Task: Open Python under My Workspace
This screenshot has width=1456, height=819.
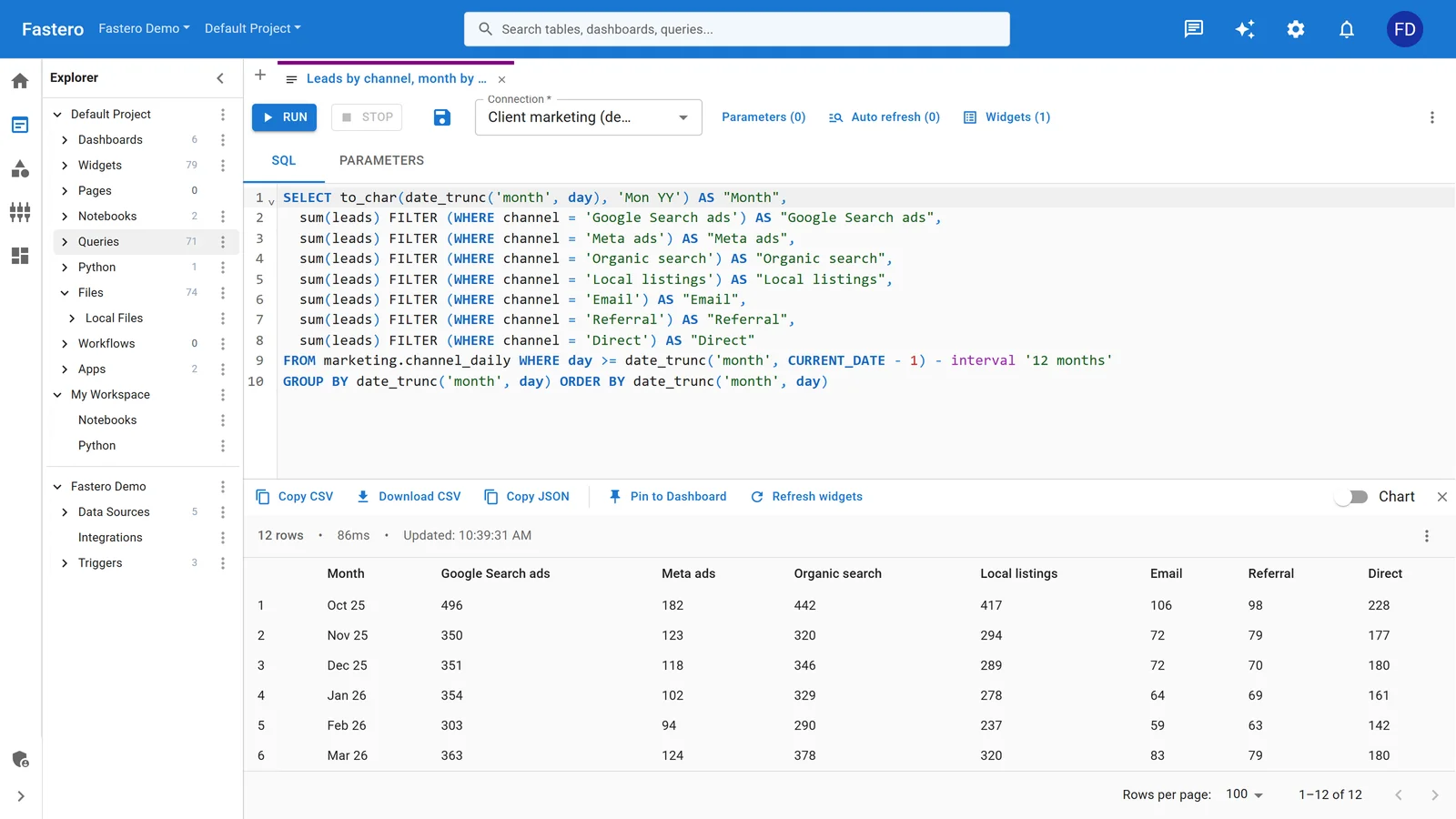Action: tap(96, 446)
